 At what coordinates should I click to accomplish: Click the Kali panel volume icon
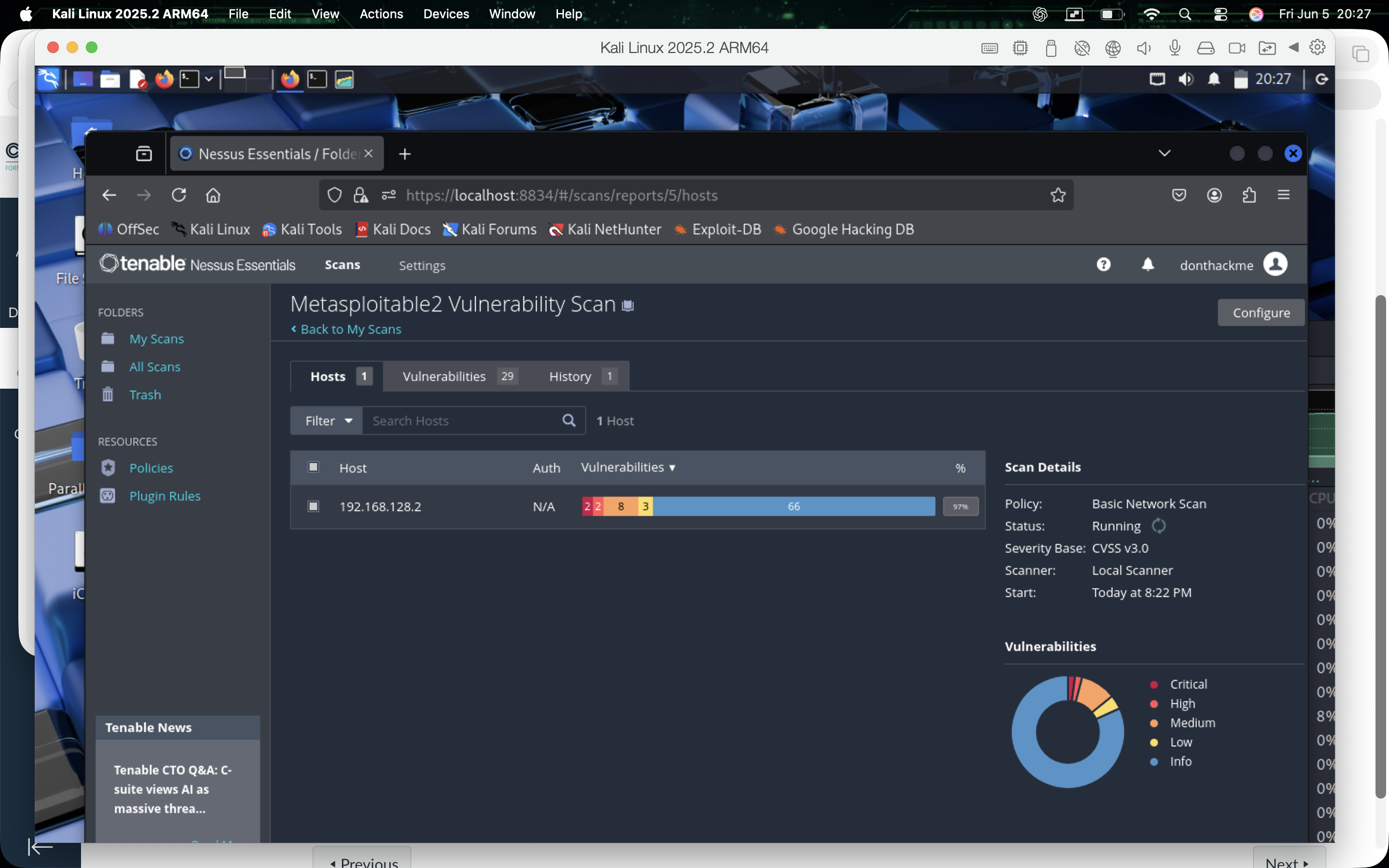[1186, 79]
